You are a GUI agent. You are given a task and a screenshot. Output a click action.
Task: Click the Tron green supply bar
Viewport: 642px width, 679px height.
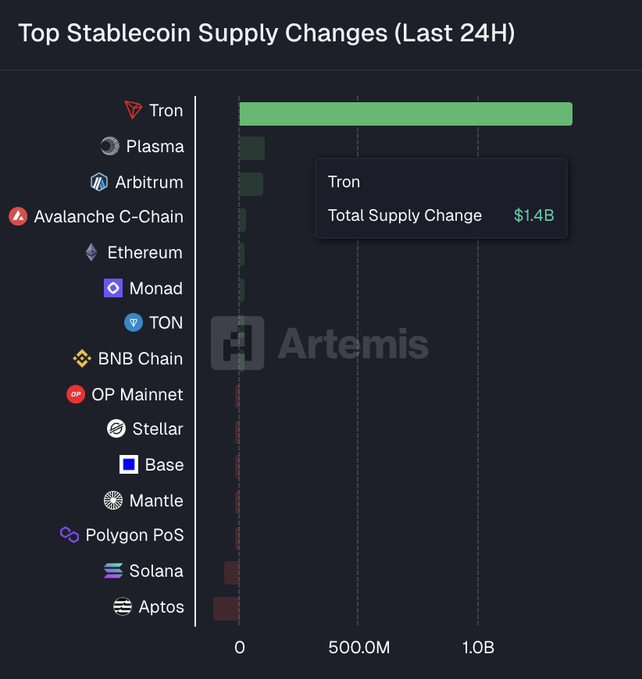[405, 113]
